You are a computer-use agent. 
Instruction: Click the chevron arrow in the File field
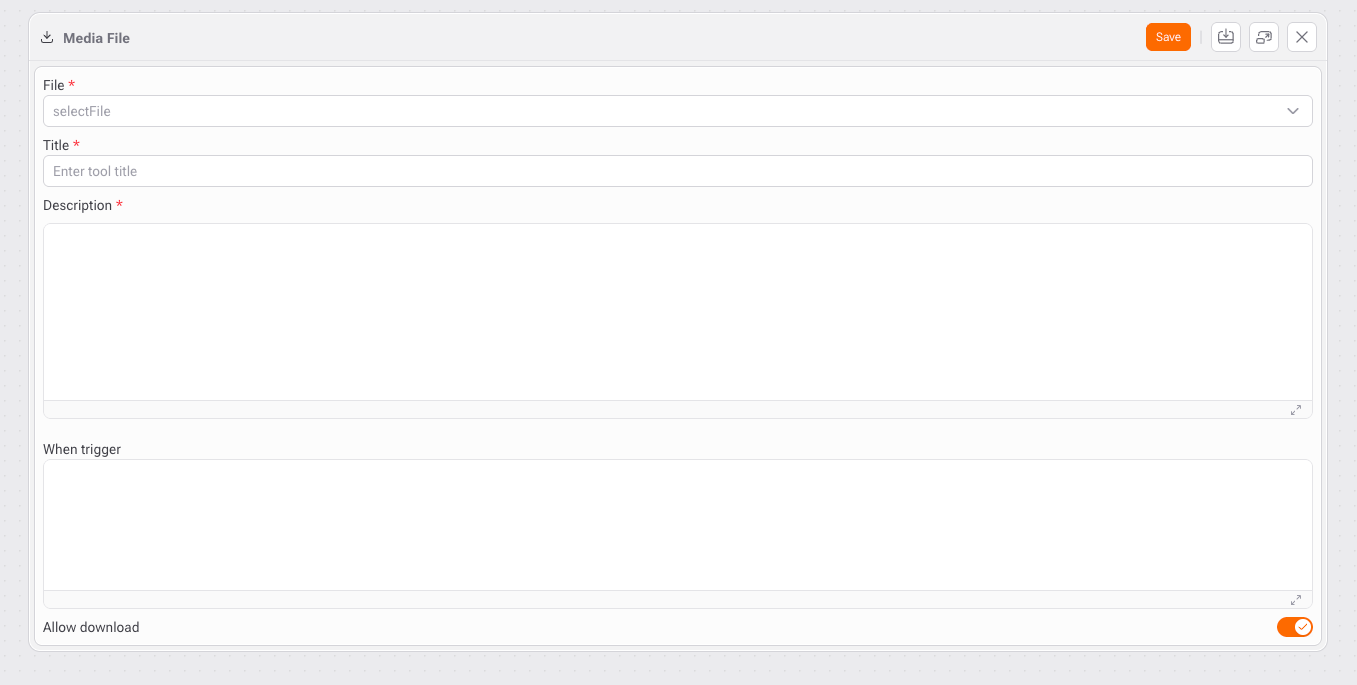1293,111
